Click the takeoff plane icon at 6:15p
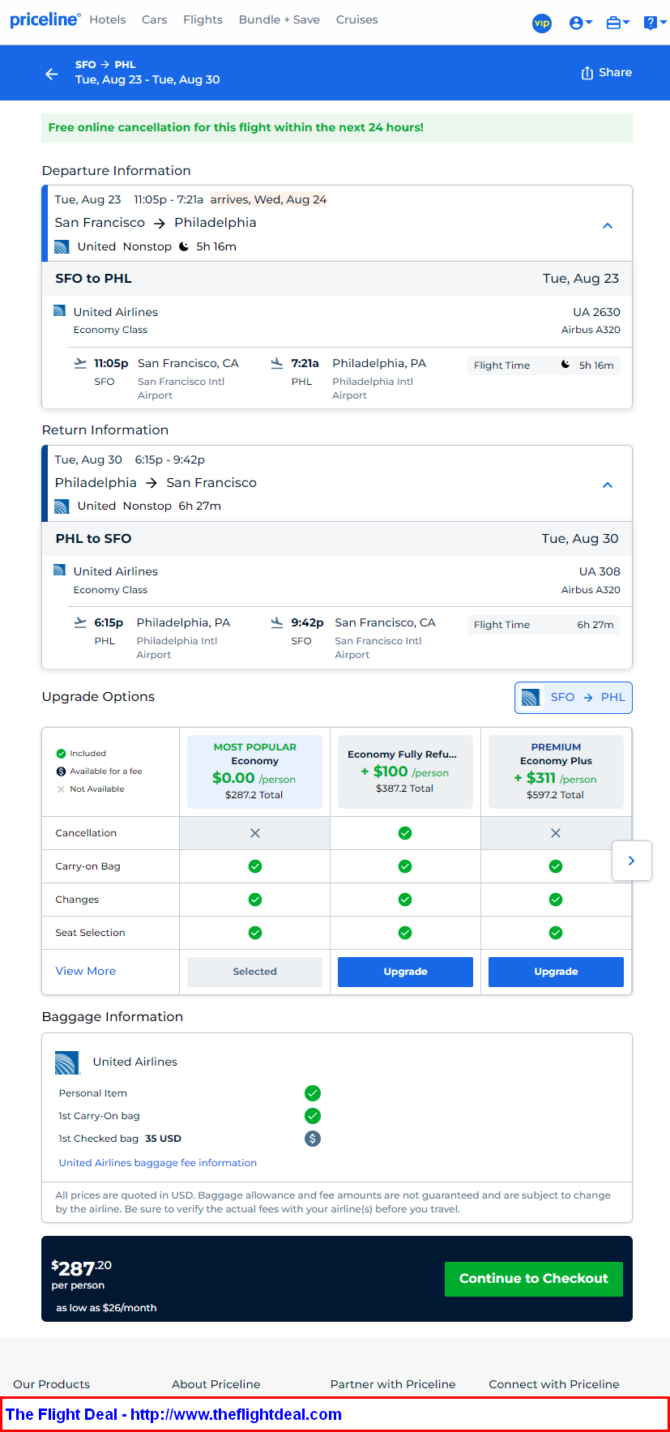 (x=80, y=622)
